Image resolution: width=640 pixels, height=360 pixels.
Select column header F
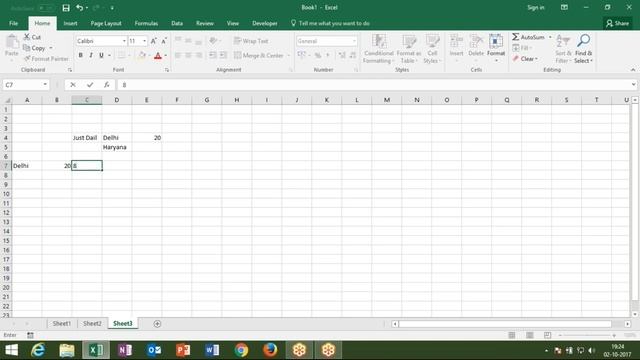[177, 100]
